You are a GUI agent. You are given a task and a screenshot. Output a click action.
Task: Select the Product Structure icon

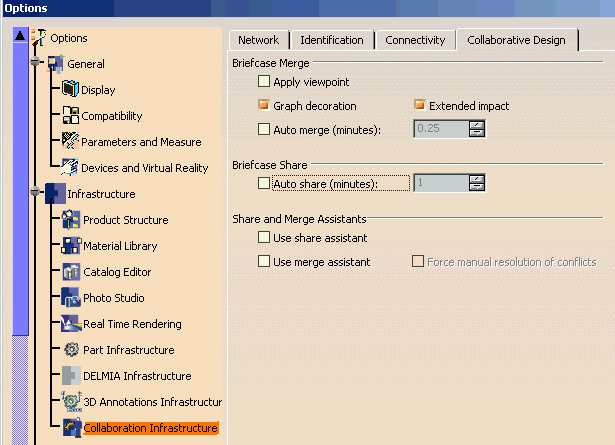pos(72,220)
